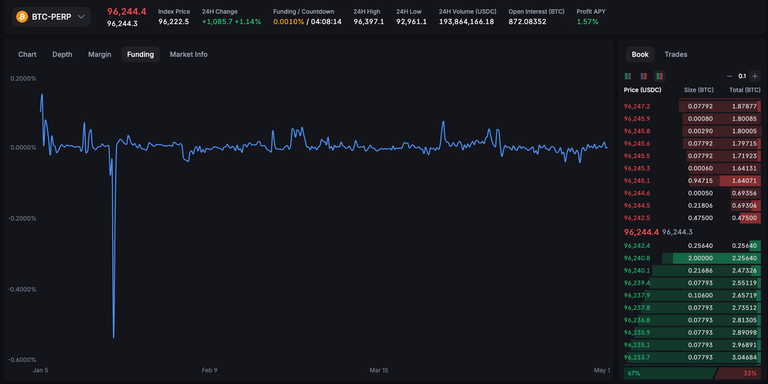Click the Open Interest value 872.08352
768x384 pixels.
click(528, 22)
